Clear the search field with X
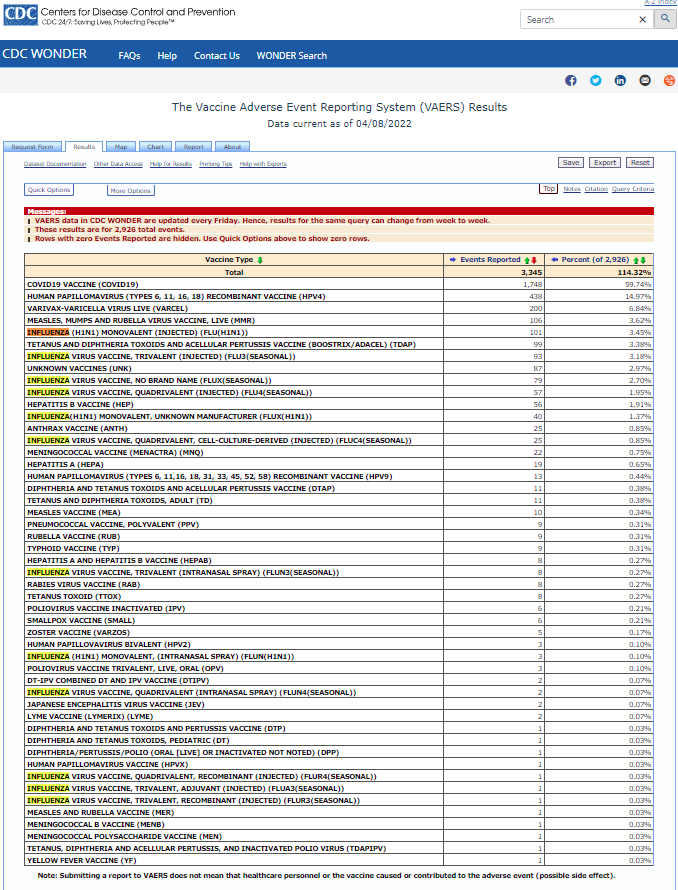The height and width of the screenshot is (890, 678). click(x=642, y=19)
